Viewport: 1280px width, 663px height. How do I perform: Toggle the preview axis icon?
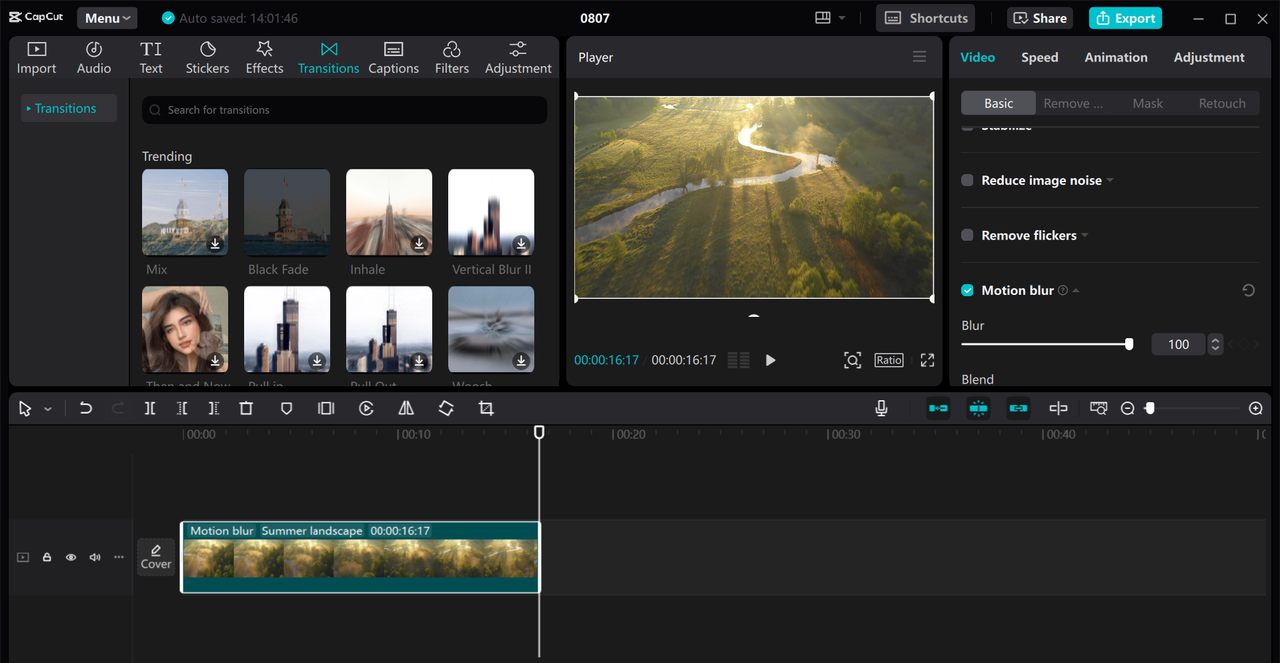1058,408
